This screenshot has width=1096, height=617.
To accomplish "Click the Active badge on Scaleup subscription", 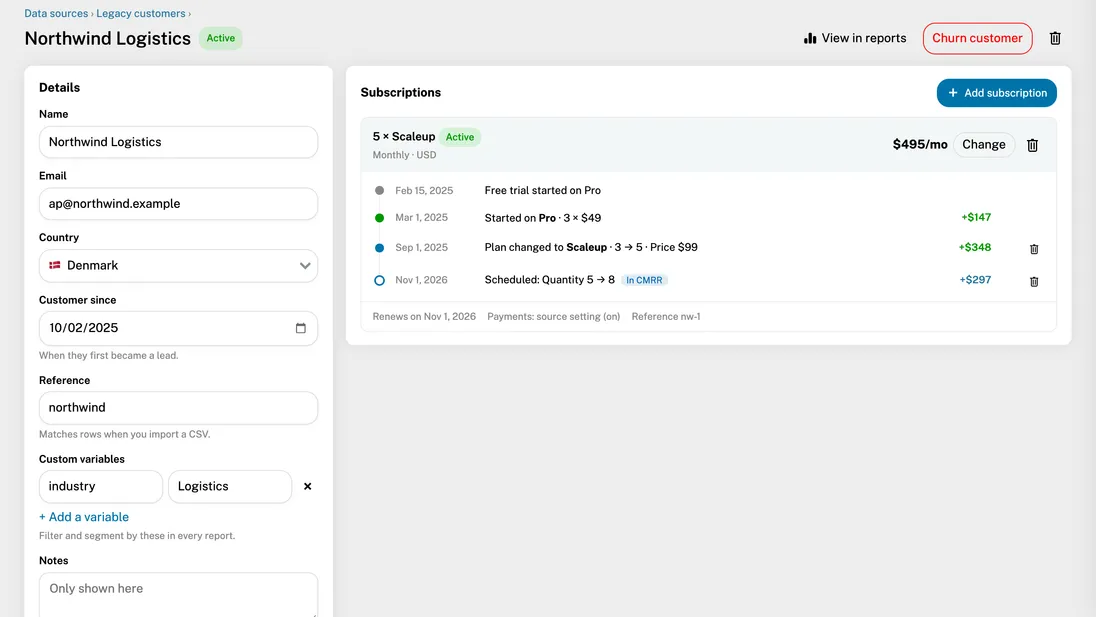I will [460, 137].
